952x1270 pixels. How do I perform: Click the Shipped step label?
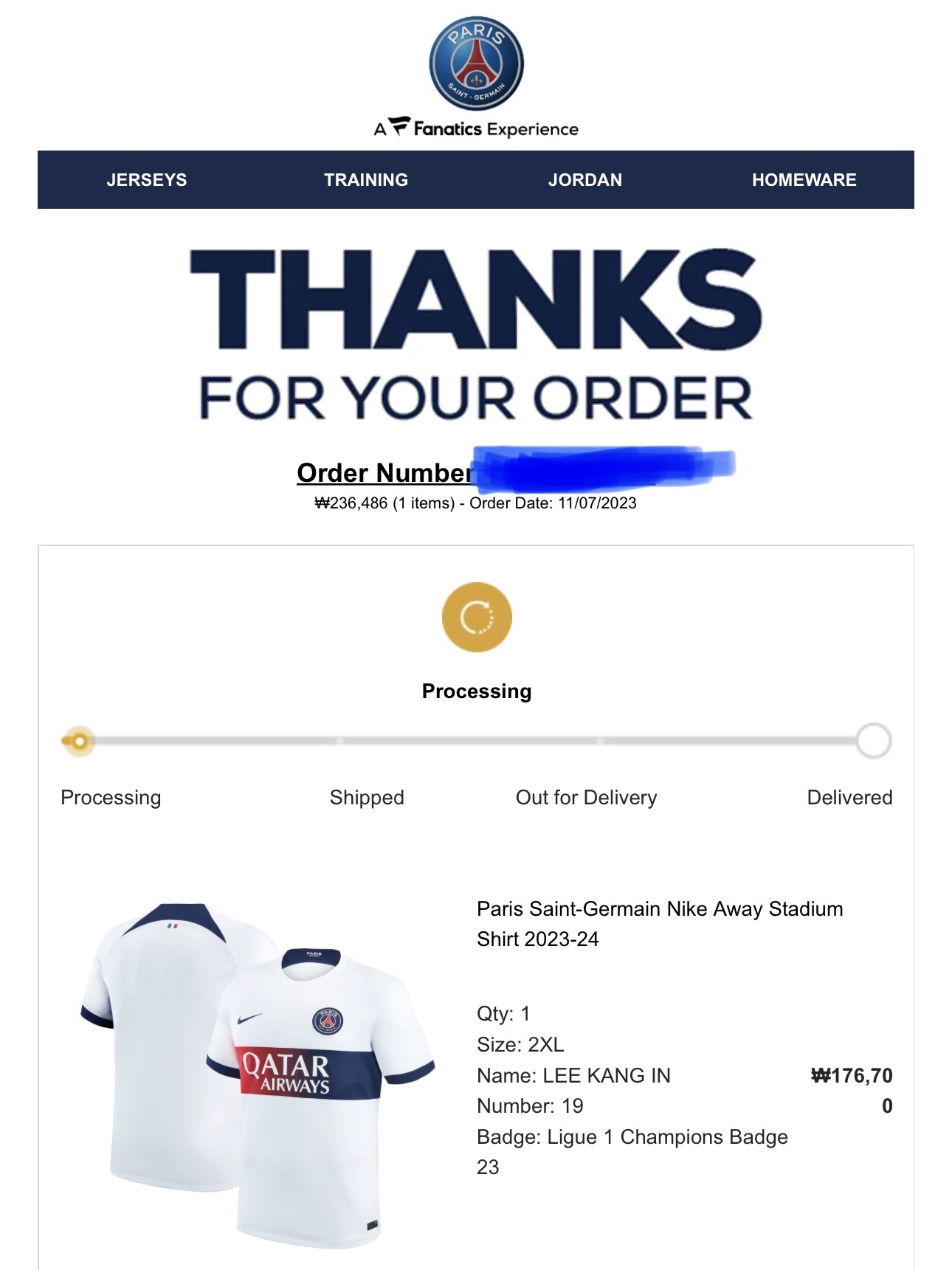coord(367,797)
